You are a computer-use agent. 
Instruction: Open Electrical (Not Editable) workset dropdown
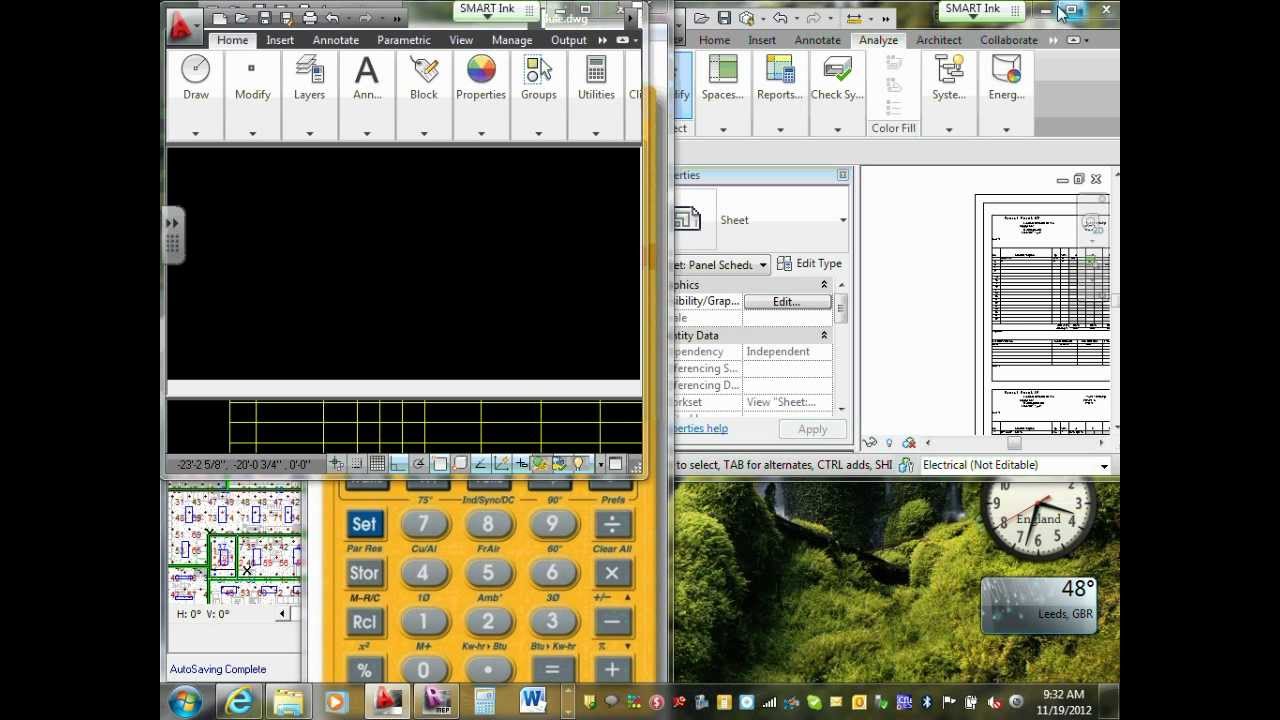point(1104,466)
